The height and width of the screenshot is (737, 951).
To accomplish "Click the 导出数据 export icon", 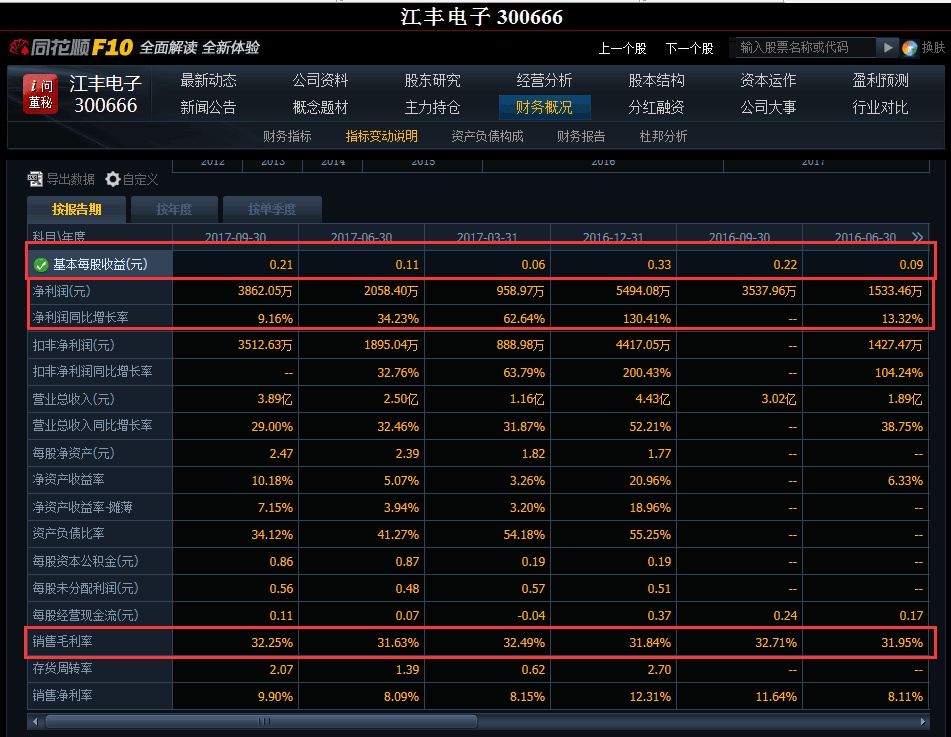I will 35,179.
